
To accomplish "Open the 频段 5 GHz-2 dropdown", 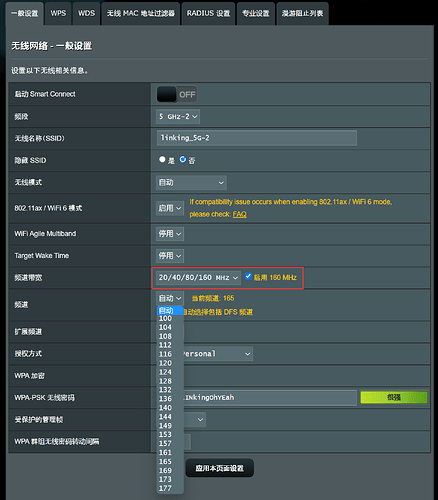I will click(178, 117).
